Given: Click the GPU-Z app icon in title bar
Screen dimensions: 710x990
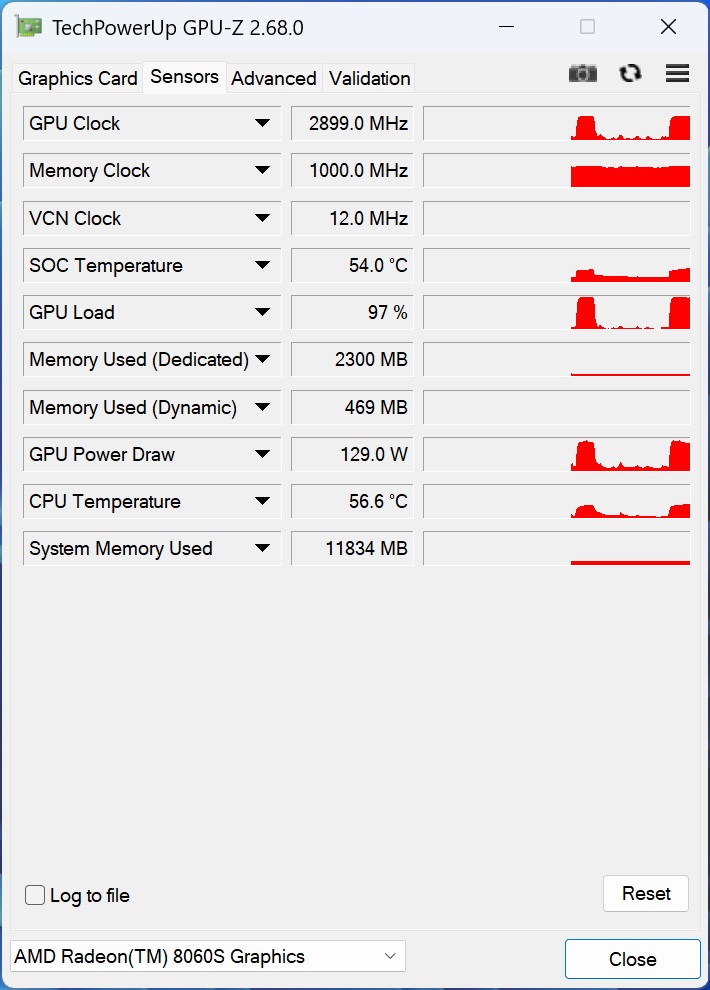Looking at the screenshot, I should tap(29, 27).
